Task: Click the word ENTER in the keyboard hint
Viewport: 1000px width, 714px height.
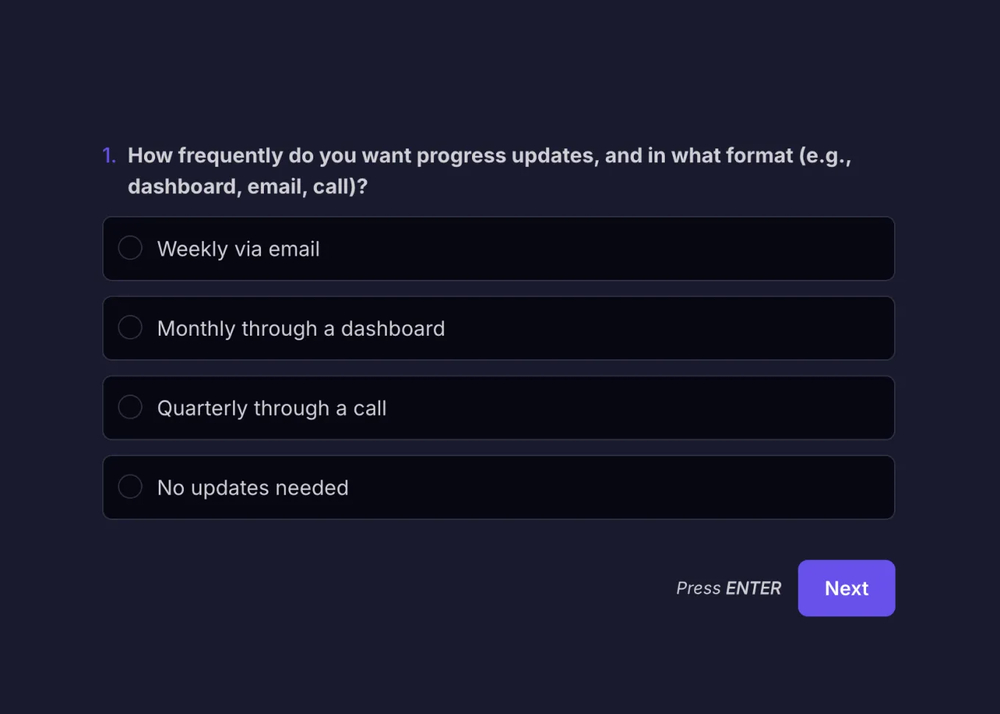Action: coord(754,588)
